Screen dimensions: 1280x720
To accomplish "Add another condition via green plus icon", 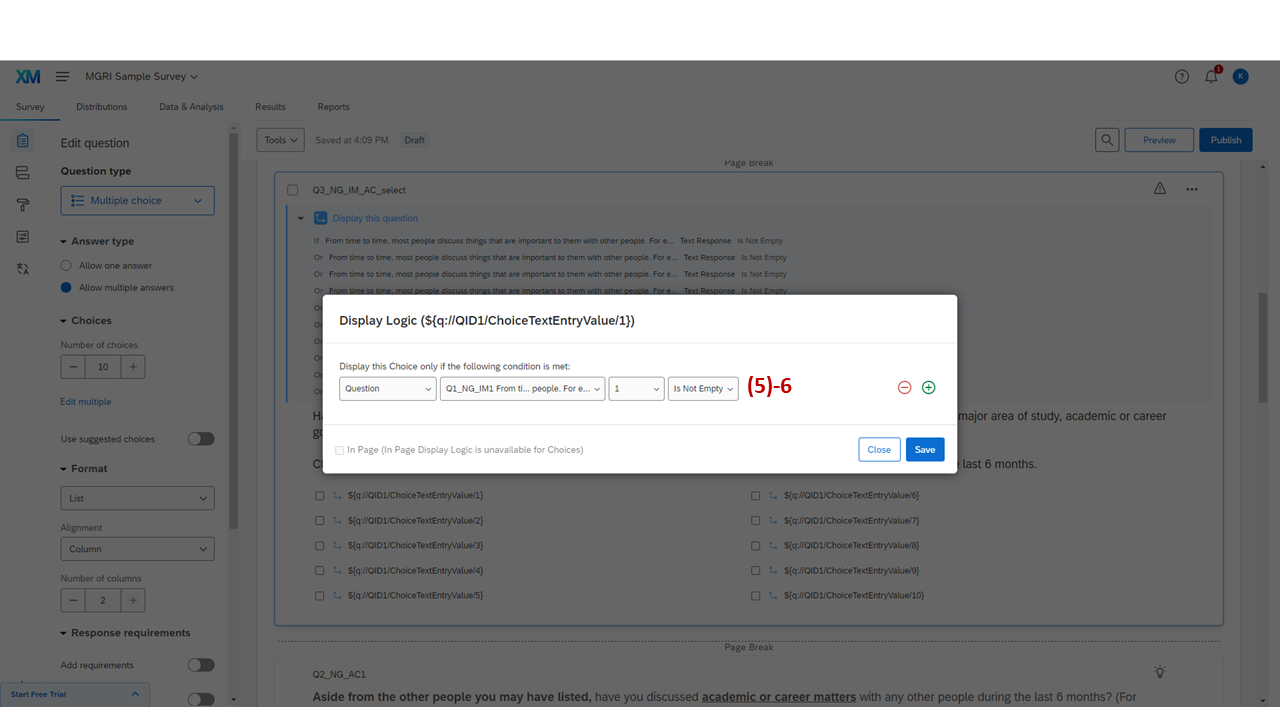I will (x=928, y=386).
